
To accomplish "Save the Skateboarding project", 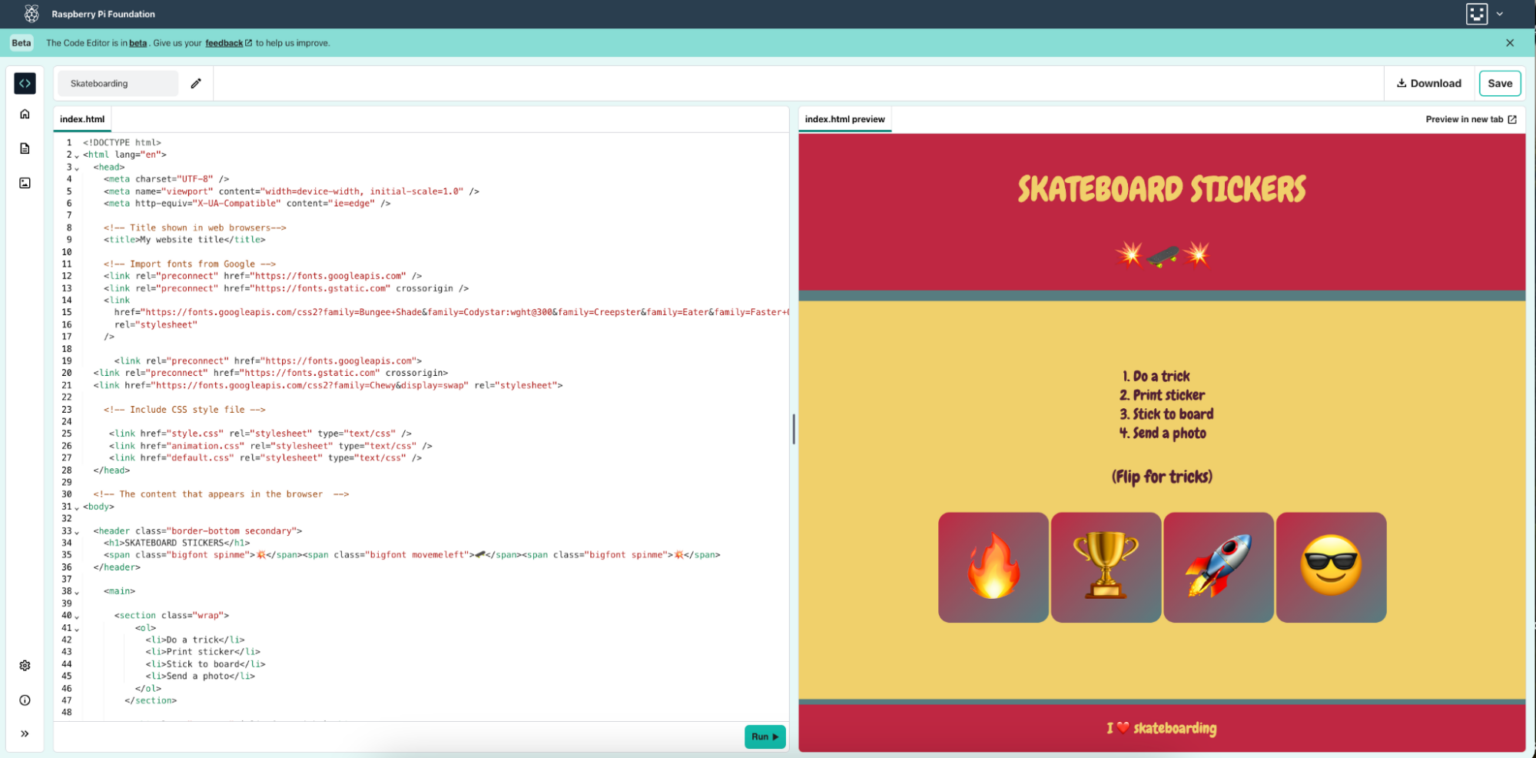I will coord(1499,83).
